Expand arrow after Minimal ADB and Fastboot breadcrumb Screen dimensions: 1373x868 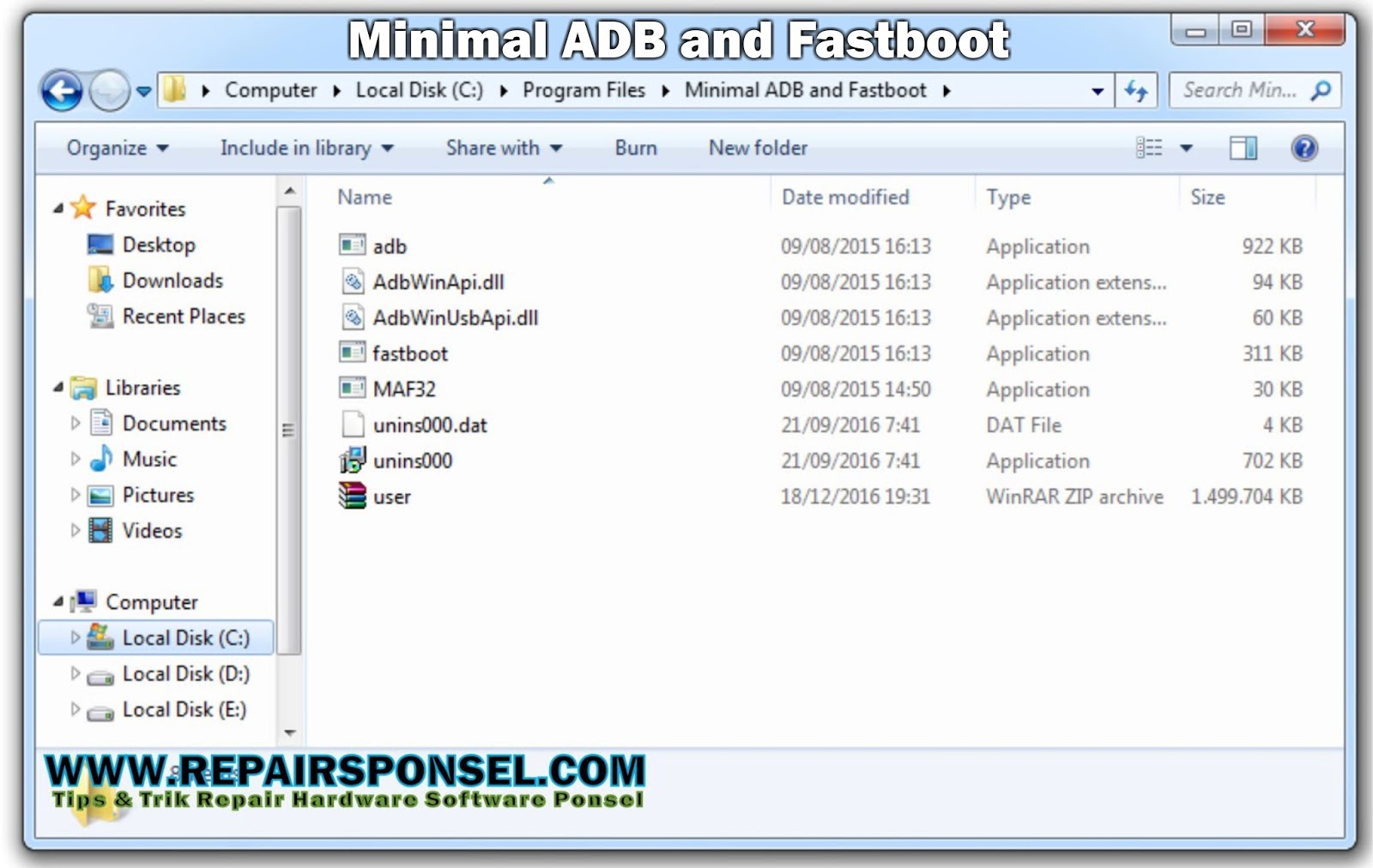coord(947,91)
